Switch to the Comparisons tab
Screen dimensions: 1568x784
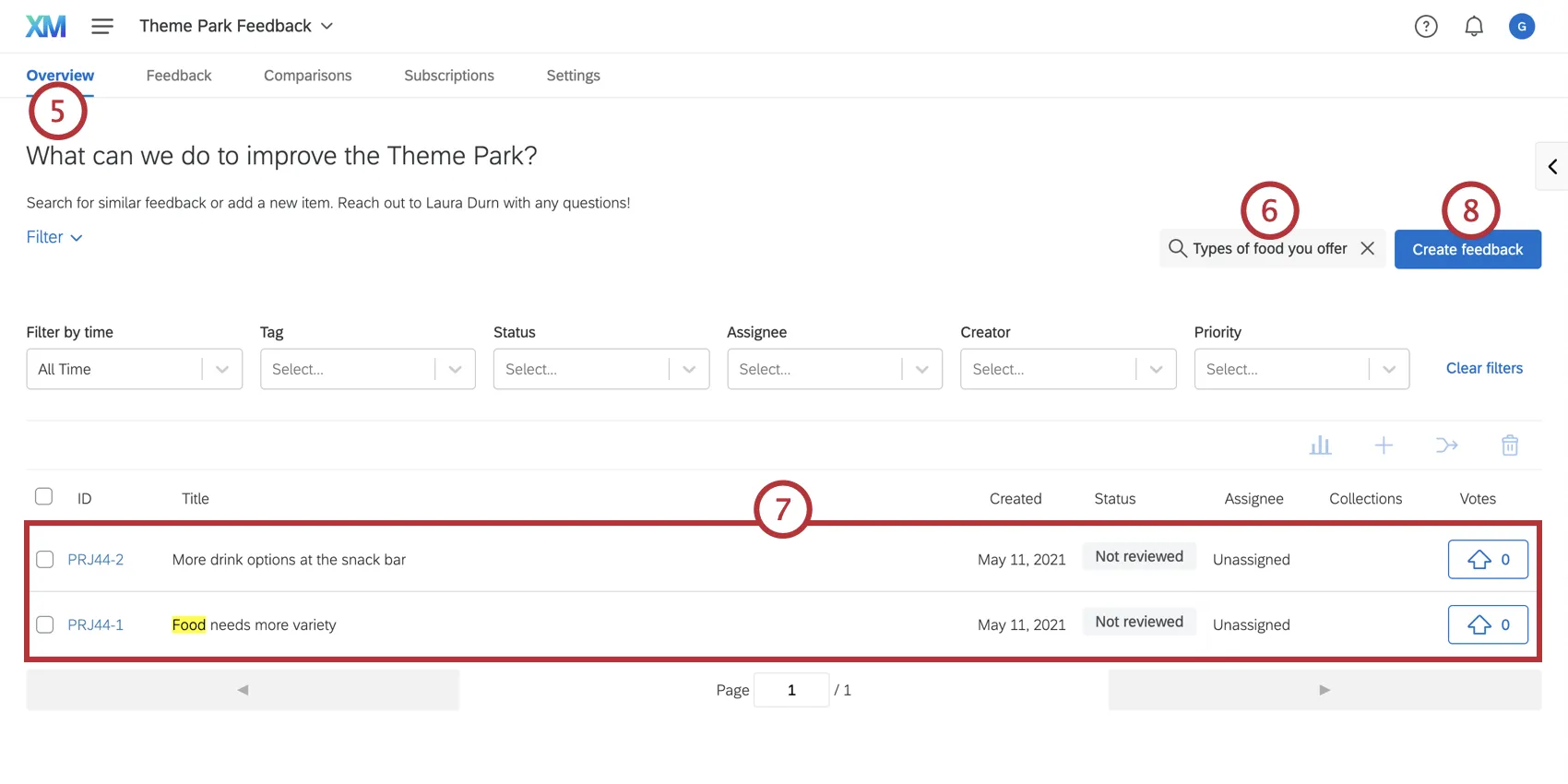pos(307,76)
